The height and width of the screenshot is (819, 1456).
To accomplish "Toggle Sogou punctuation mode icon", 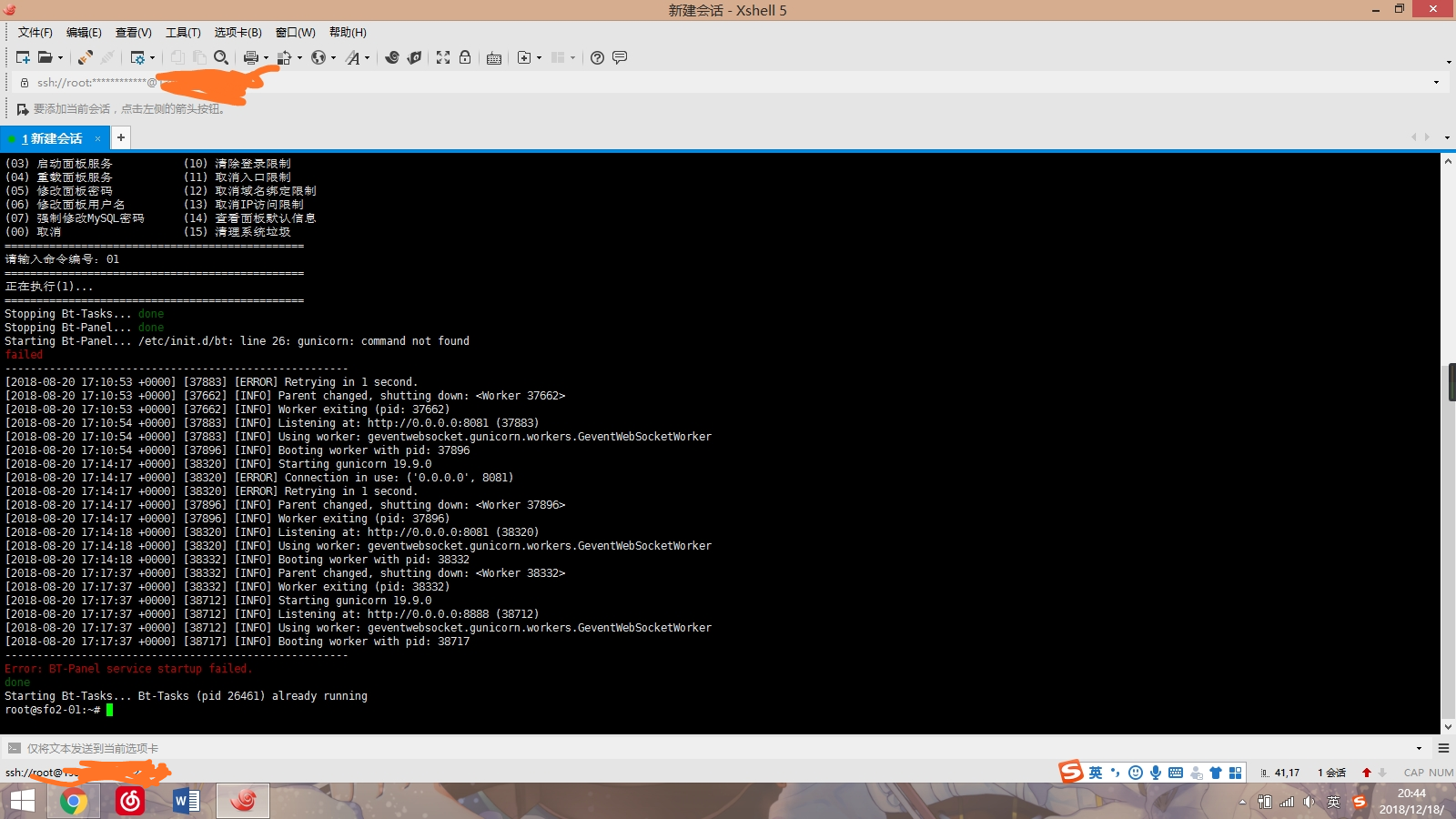I will click(1116, 773).
